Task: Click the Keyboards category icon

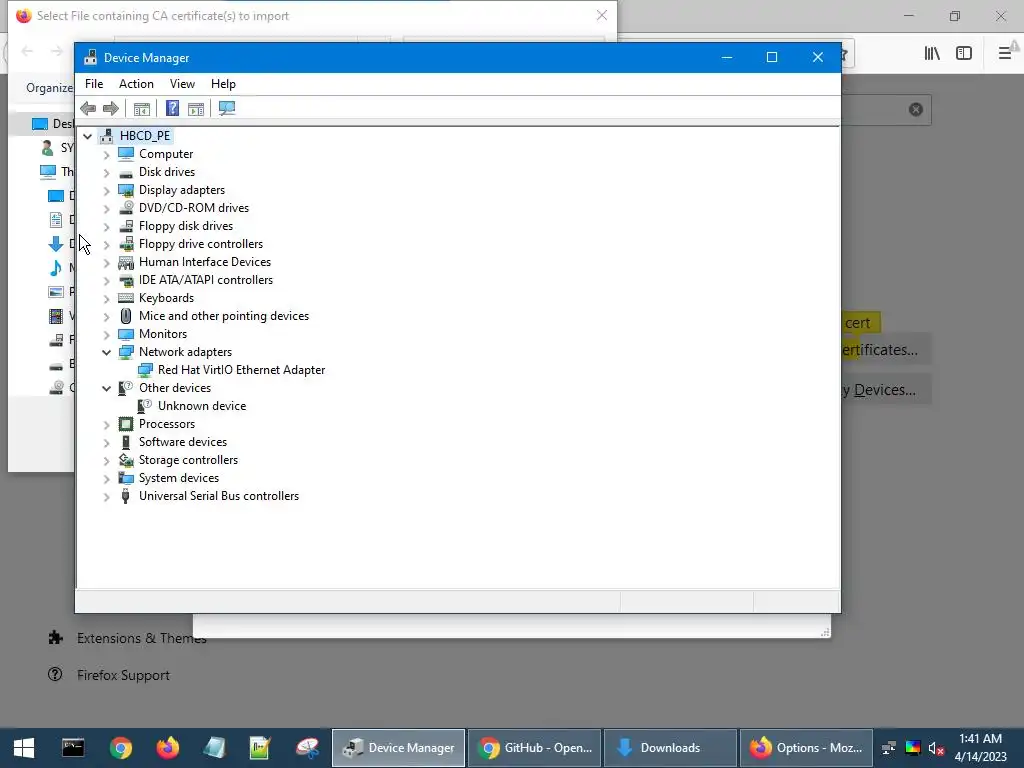Action: tap(126, 298)
